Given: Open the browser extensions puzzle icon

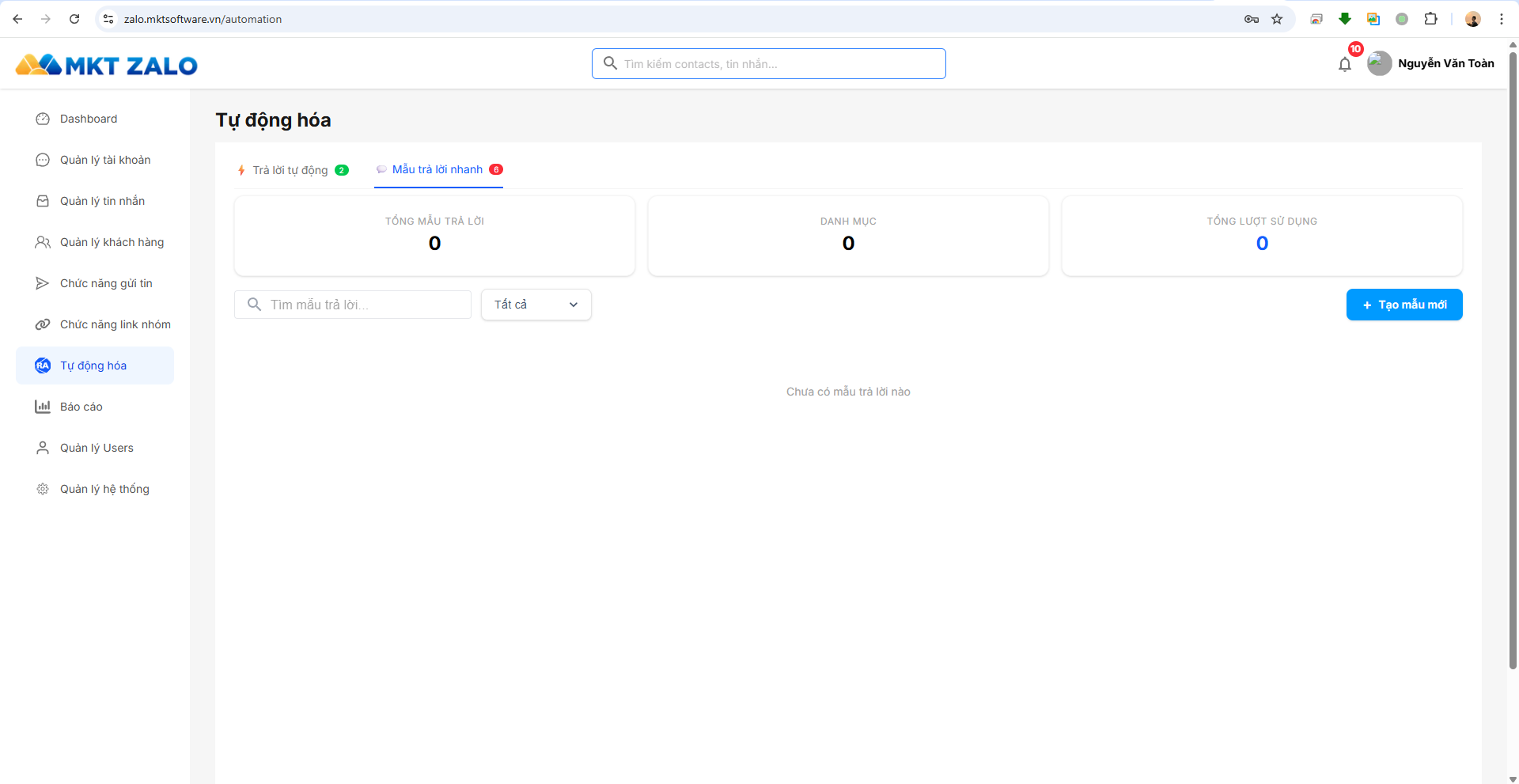Looking at the screenshot, I should tap(1430, 19).
